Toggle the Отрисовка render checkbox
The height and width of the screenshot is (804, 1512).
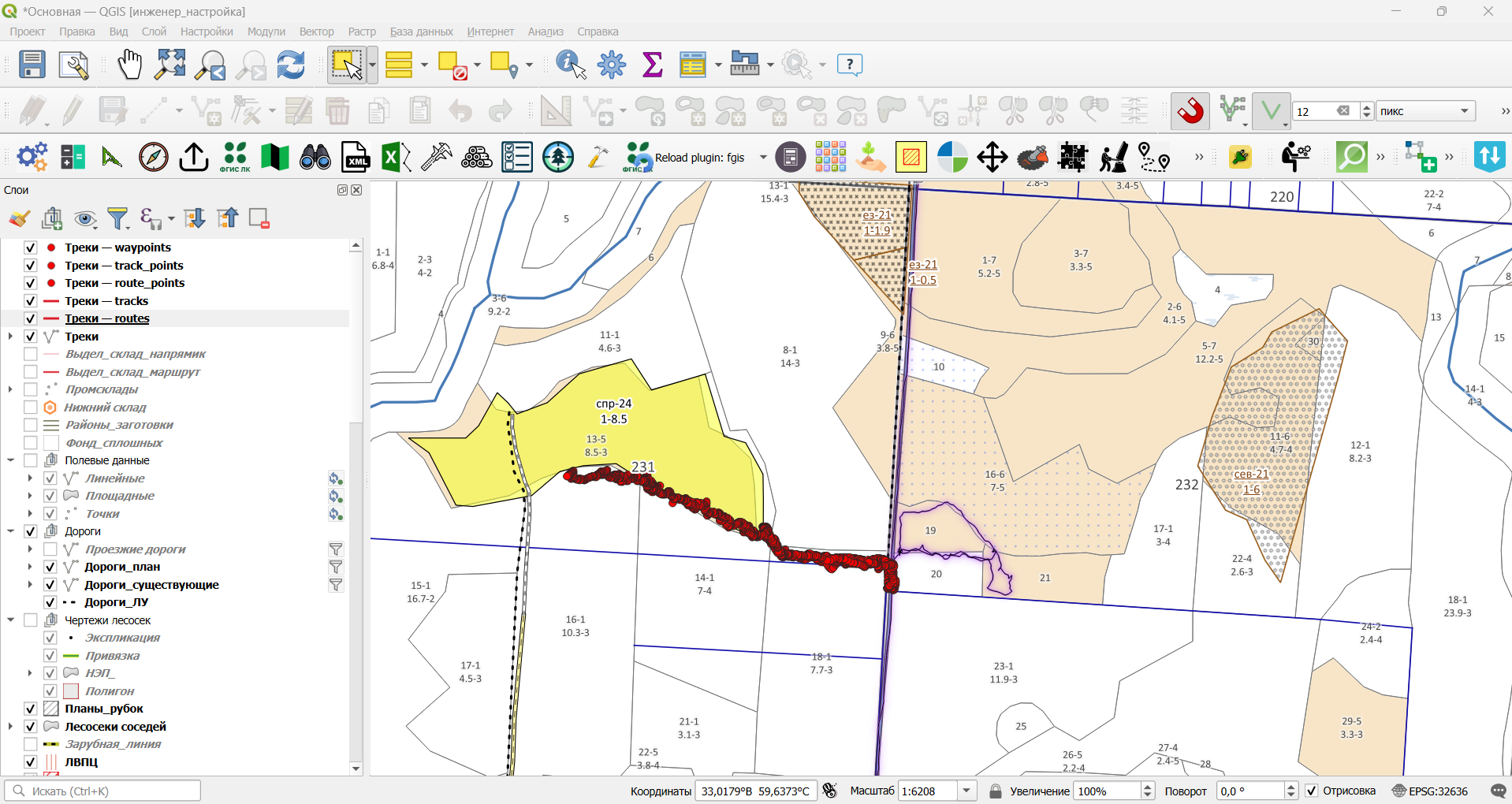coord(1312,791)
